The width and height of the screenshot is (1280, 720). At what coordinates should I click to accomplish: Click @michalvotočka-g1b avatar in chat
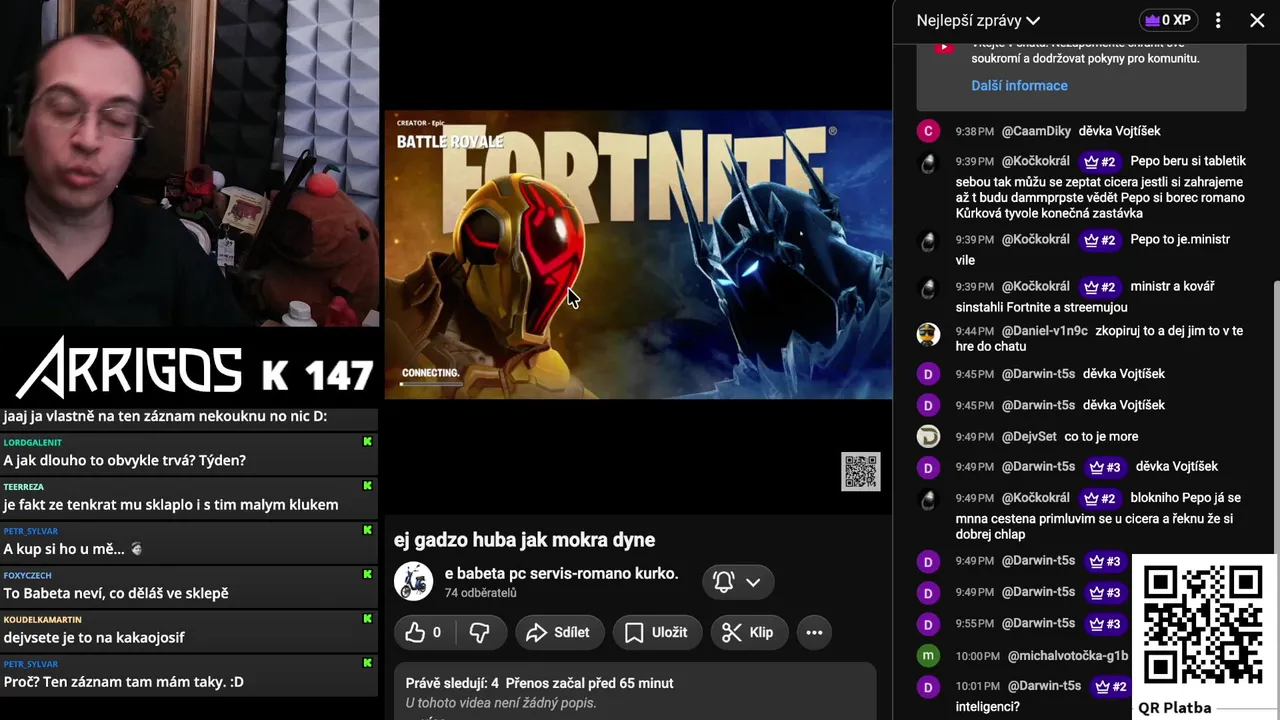pos(928,656)
